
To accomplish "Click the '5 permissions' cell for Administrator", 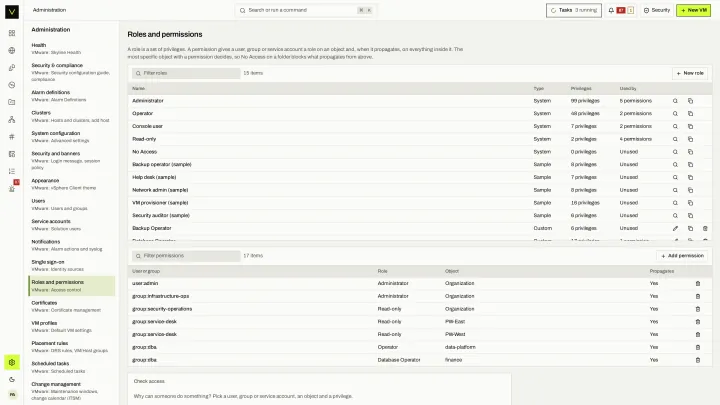I will click(x=636, y=101).
